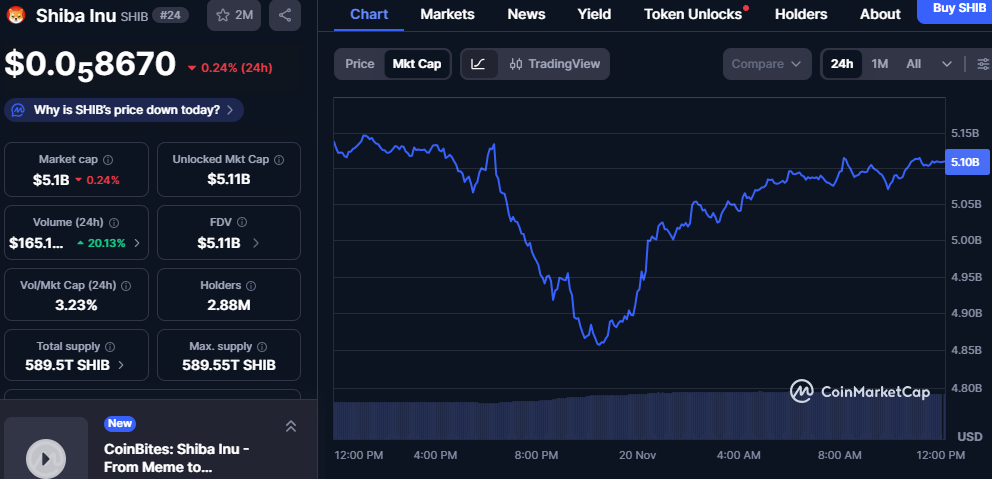Open the Markets tab

coord(447,14)
